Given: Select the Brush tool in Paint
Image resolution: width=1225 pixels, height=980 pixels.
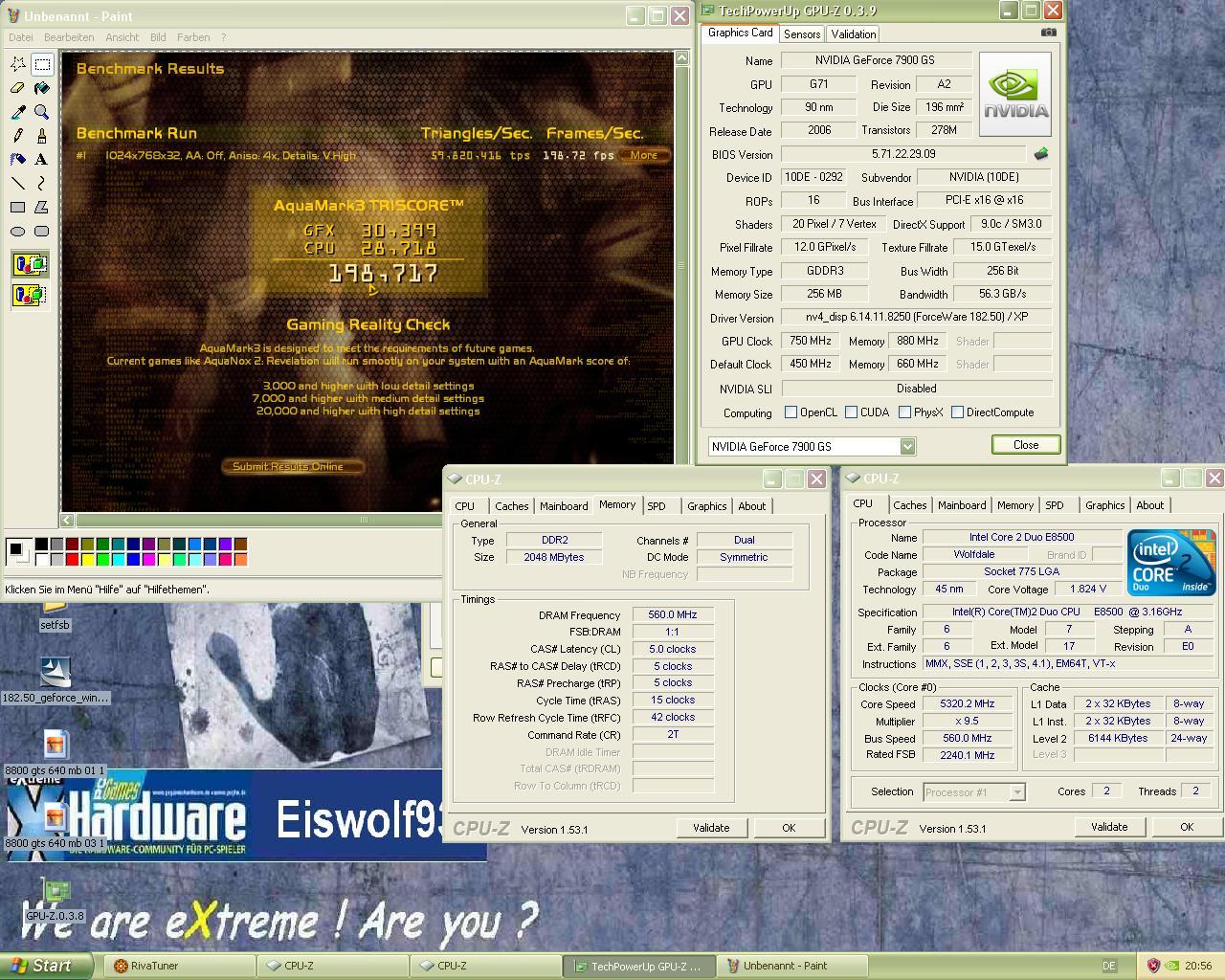Looking at the screenshot, I should click(x=42, y=136).
